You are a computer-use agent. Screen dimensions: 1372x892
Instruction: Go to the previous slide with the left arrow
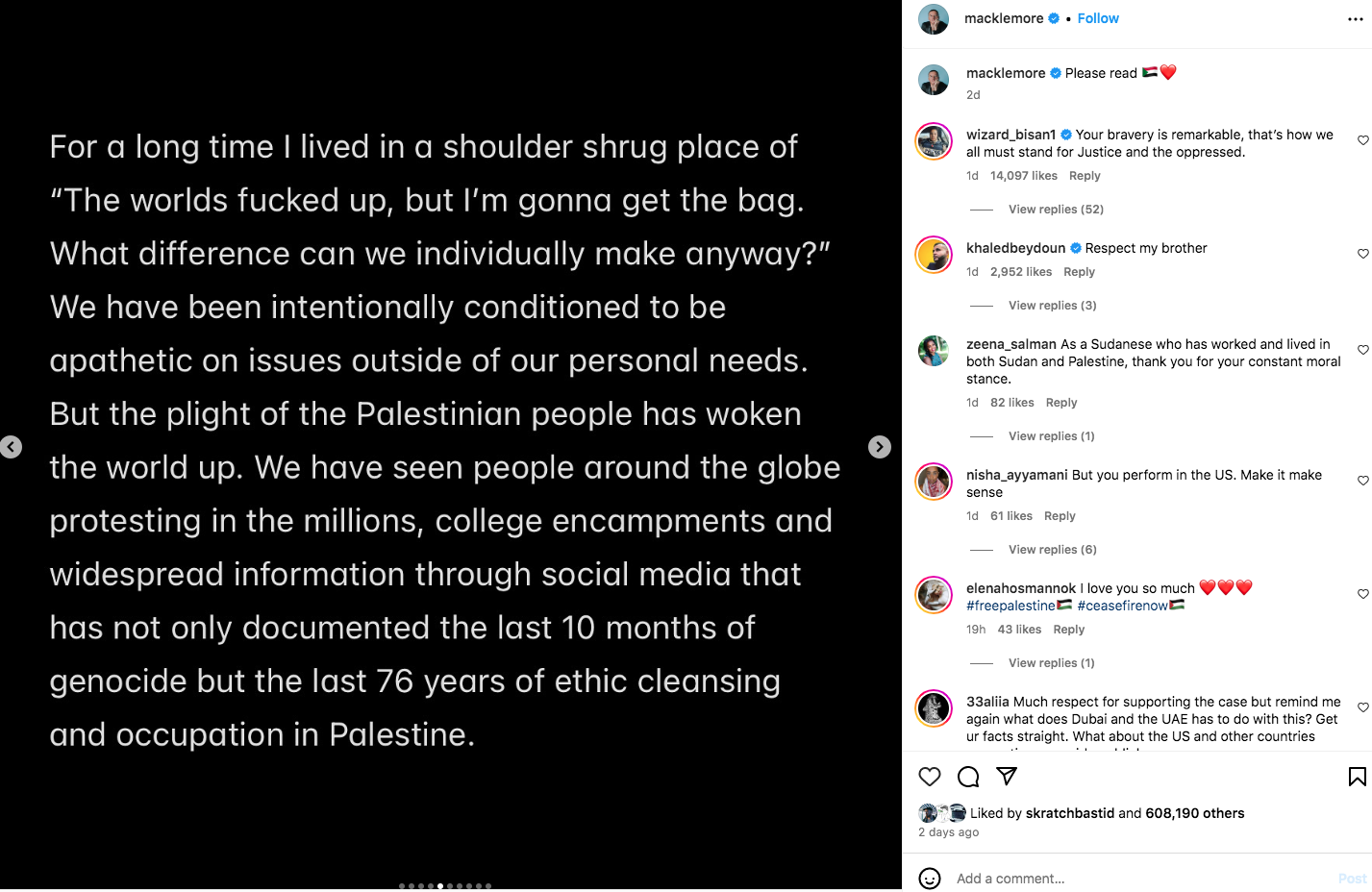(x=12, y=447)
